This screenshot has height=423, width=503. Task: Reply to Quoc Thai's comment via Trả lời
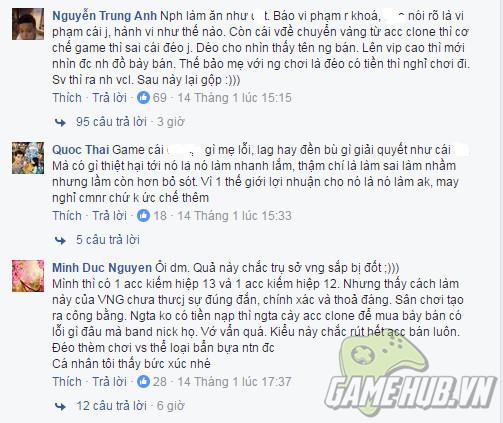coord(109,216)
